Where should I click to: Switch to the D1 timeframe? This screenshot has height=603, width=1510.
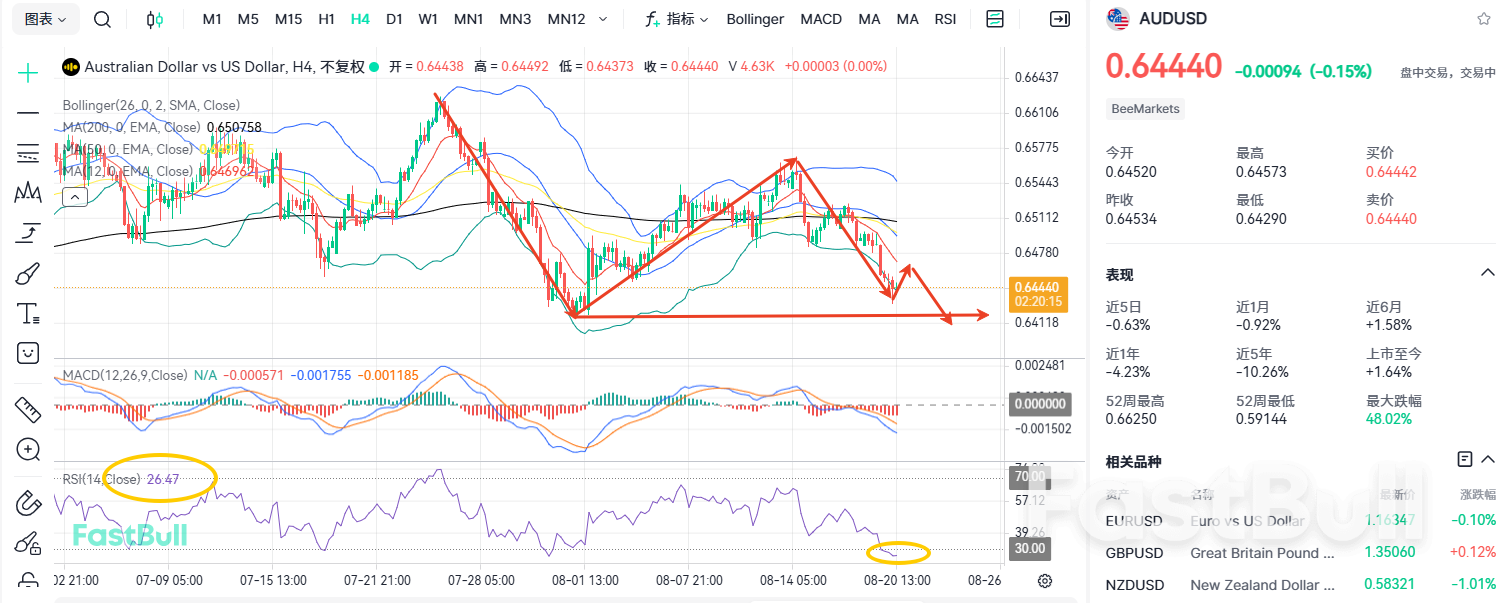pos(394,18)
